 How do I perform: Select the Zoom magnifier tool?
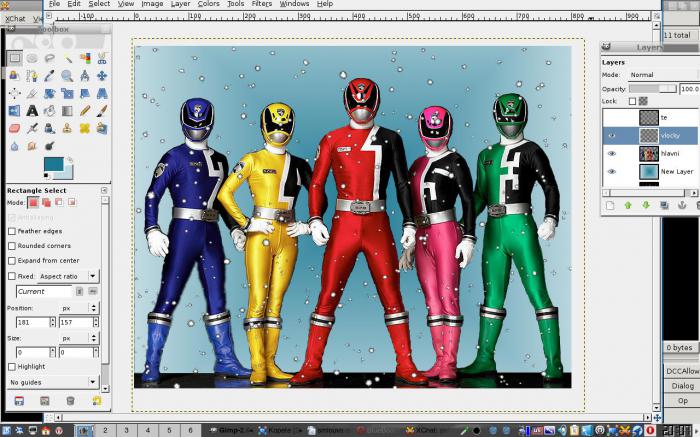(x=67, y=75)
